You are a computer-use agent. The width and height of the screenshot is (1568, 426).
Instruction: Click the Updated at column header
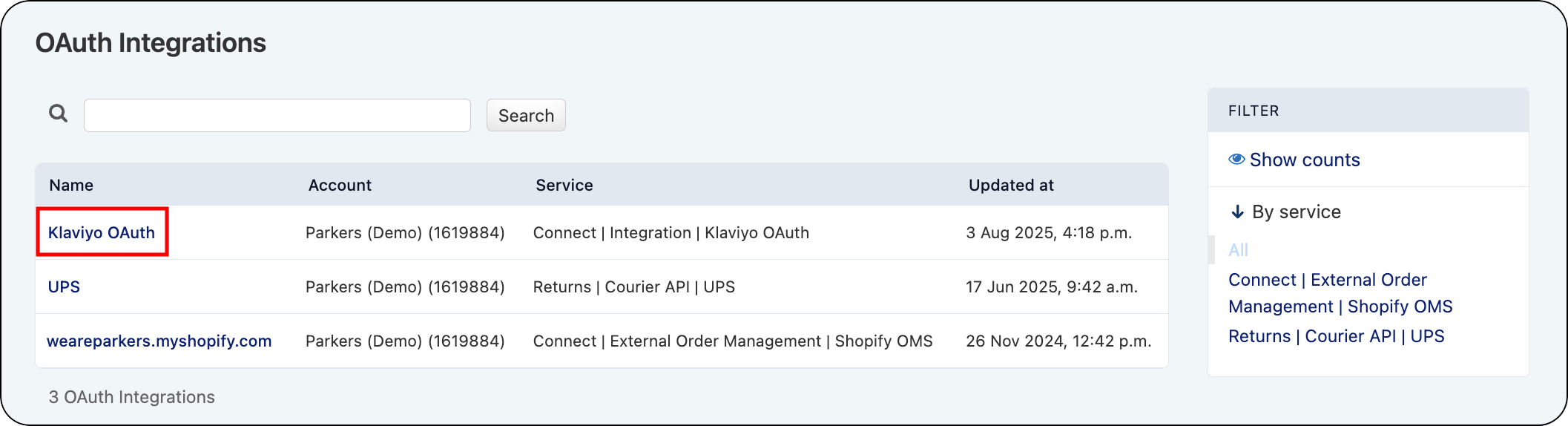click(x=1011, y=185)
